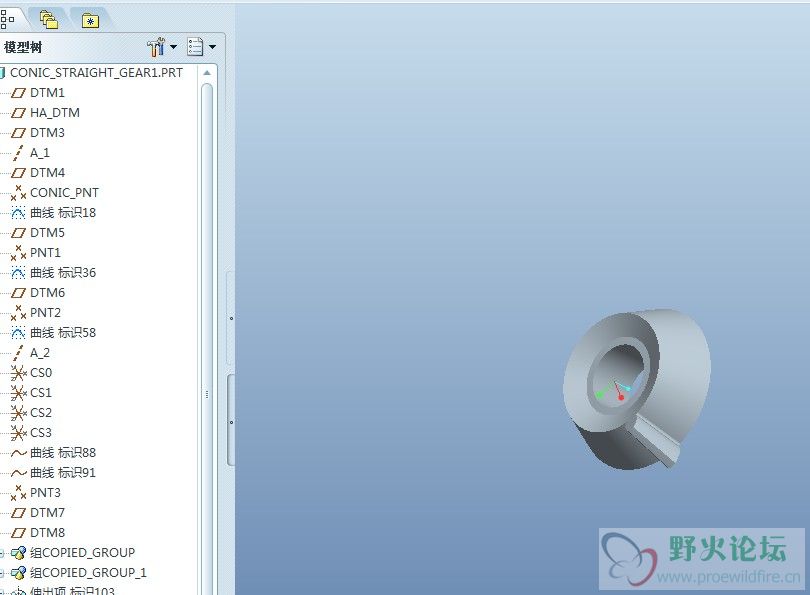Select PNT1 datum point icon
The width and height of the screenshot is (810, 595).
point(19,253)
